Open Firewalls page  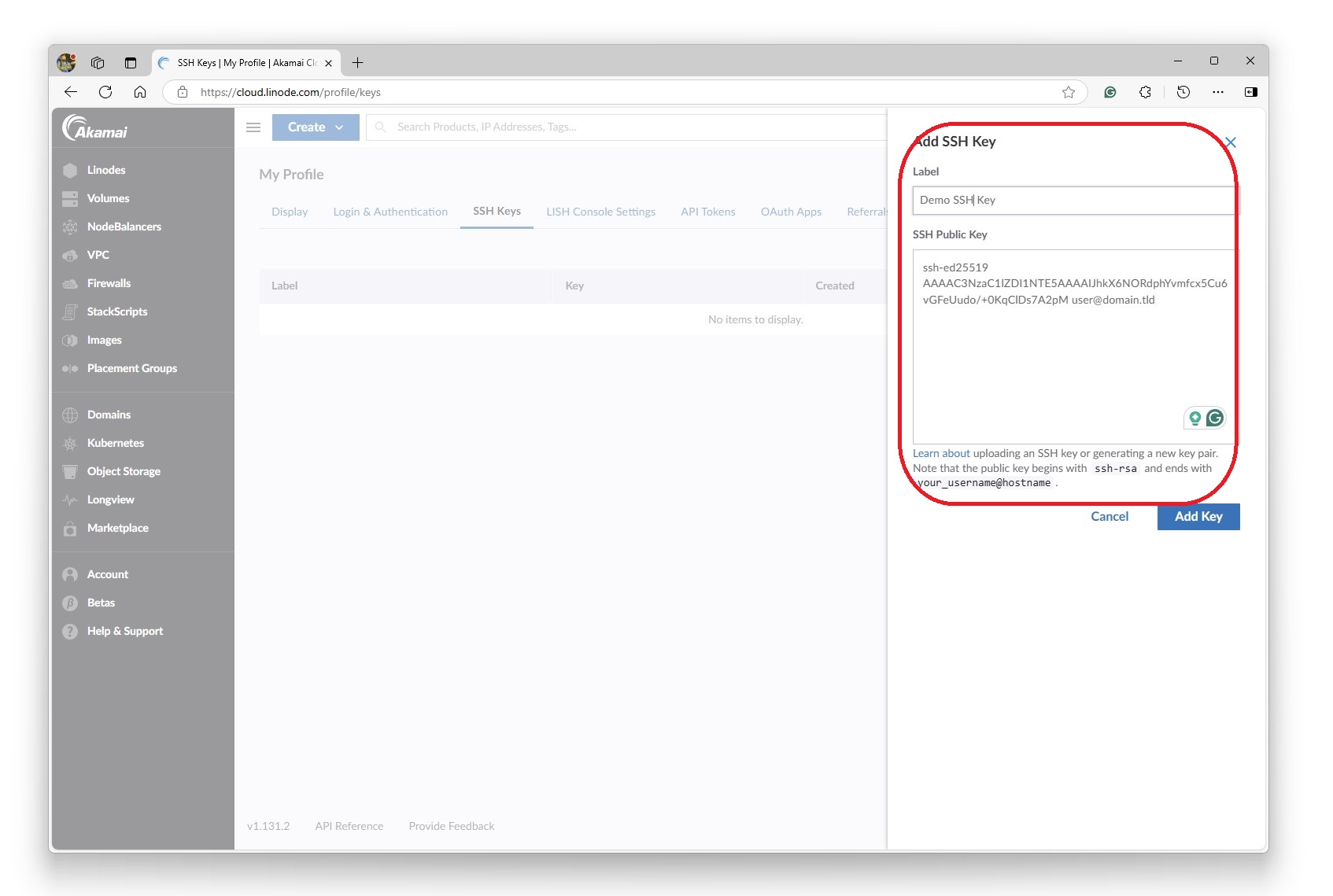pyautogui.click(x=109, y=283)
